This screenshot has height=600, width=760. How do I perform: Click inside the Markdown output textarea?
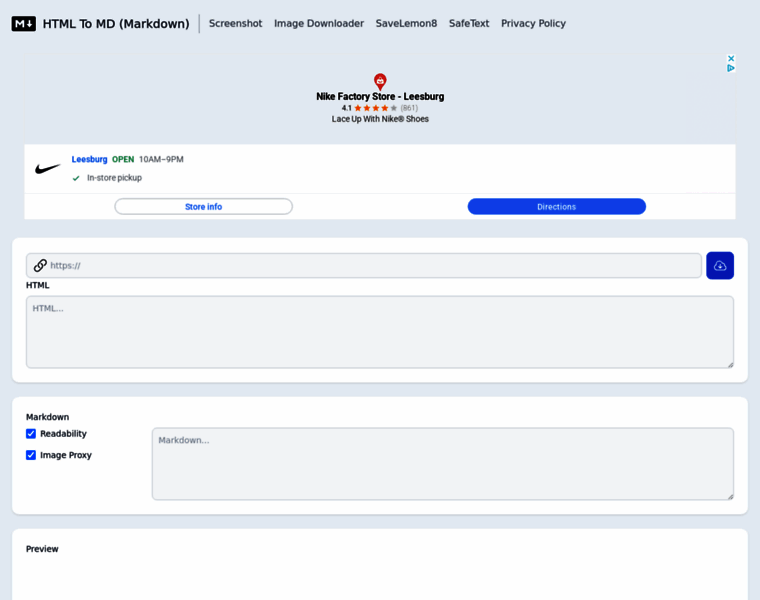point(443,464)
